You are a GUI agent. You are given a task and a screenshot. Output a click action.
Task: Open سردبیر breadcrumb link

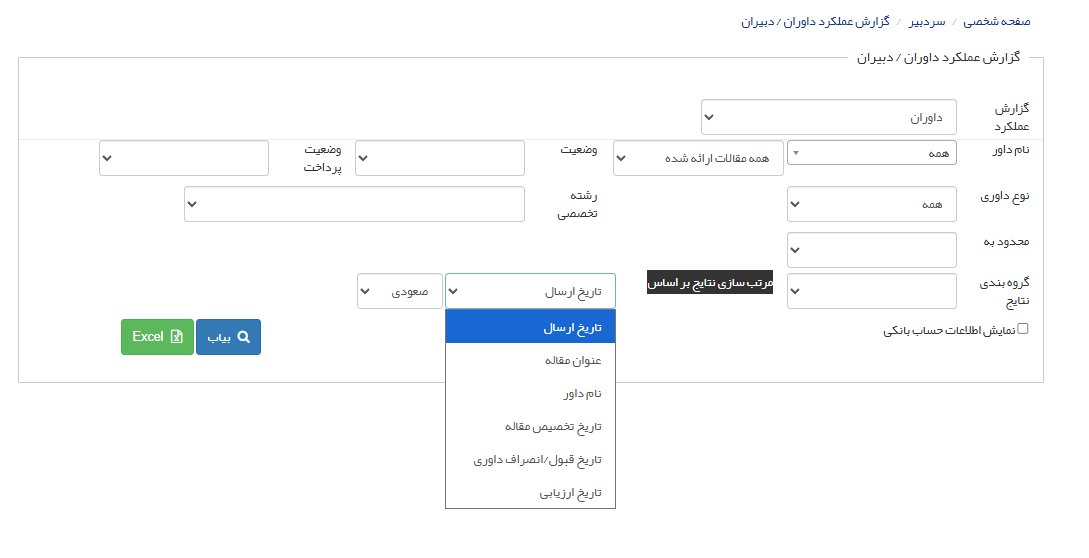coord(925,21)
